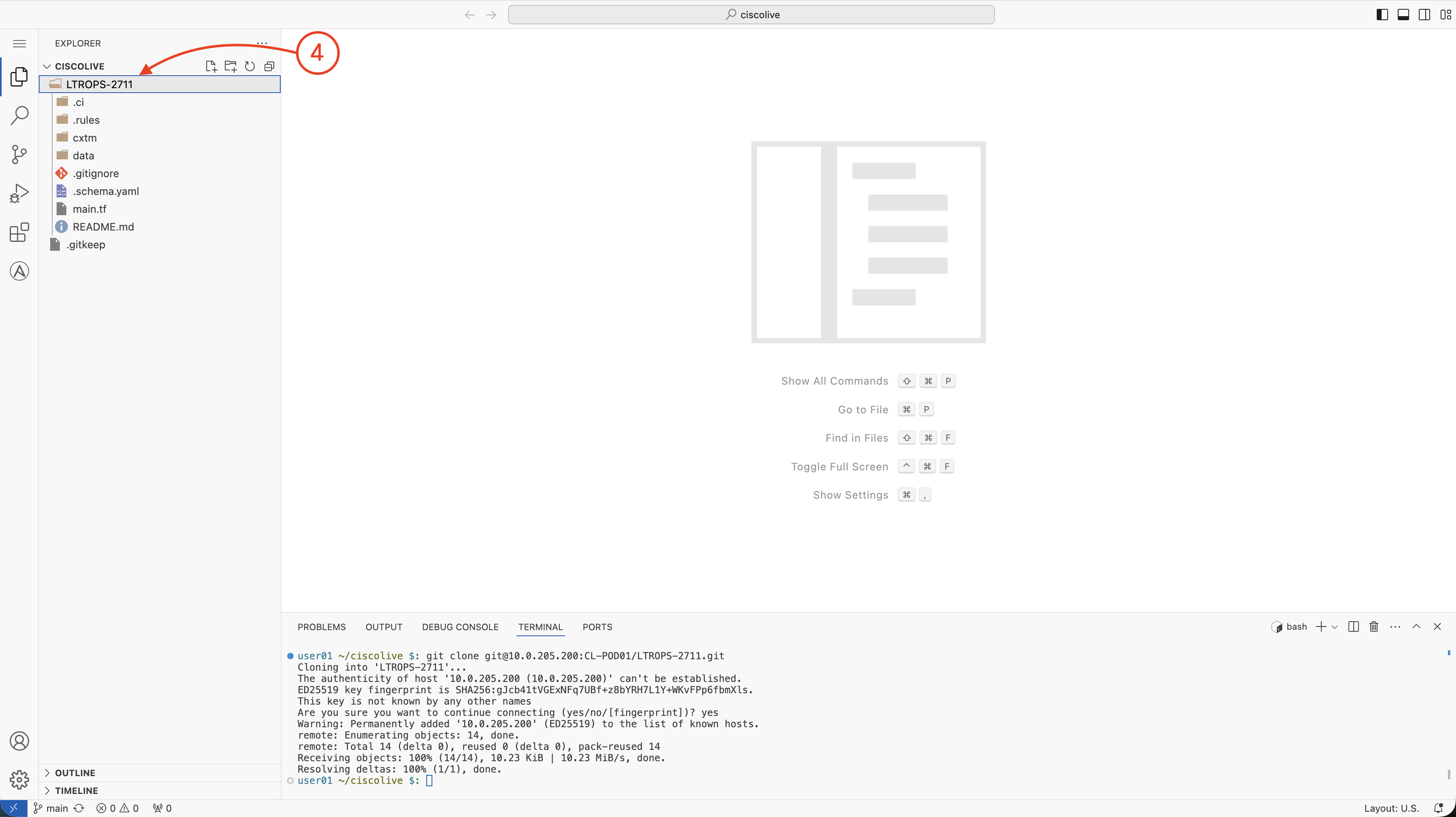Open the Source Control view

tap(19, 155)
